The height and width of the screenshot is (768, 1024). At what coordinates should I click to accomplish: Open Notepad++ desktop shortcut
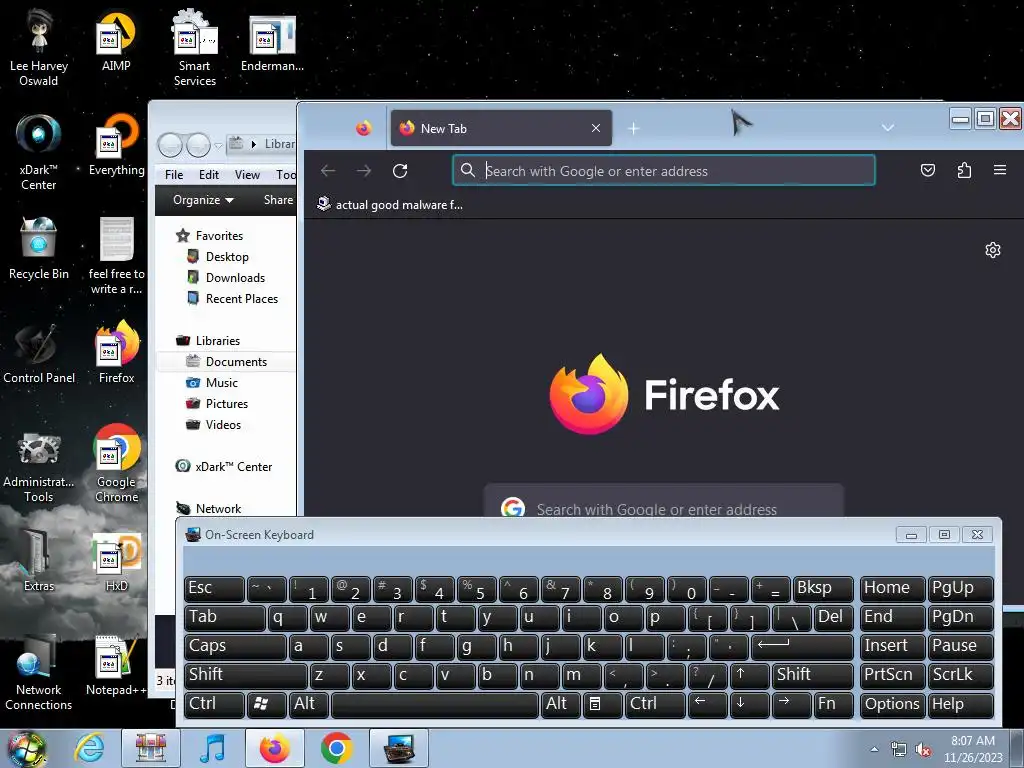pos(116,665)
